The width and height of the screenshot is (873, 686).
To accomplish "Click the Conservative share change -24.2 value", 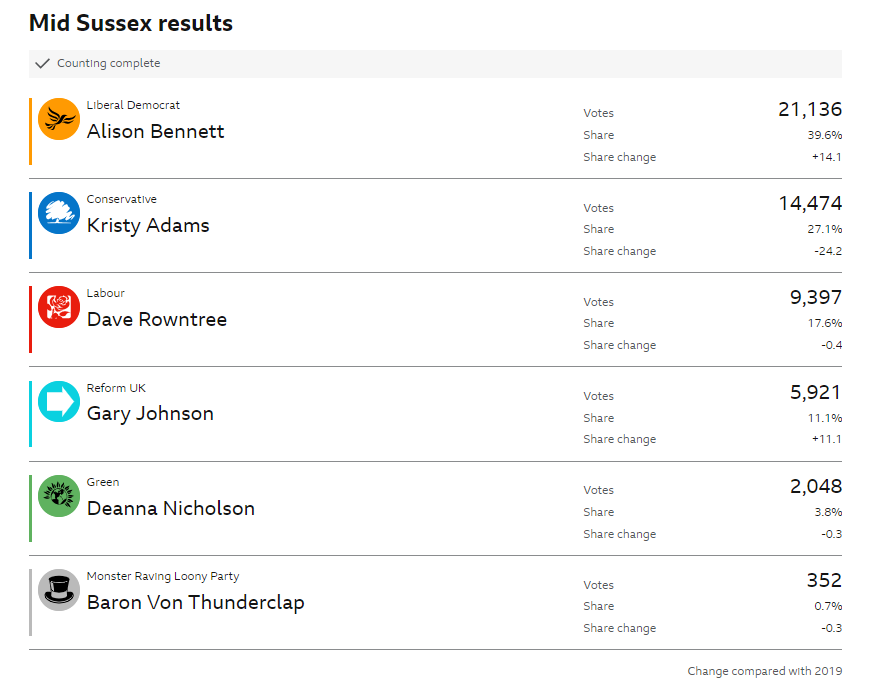I will tap(827, 251).
